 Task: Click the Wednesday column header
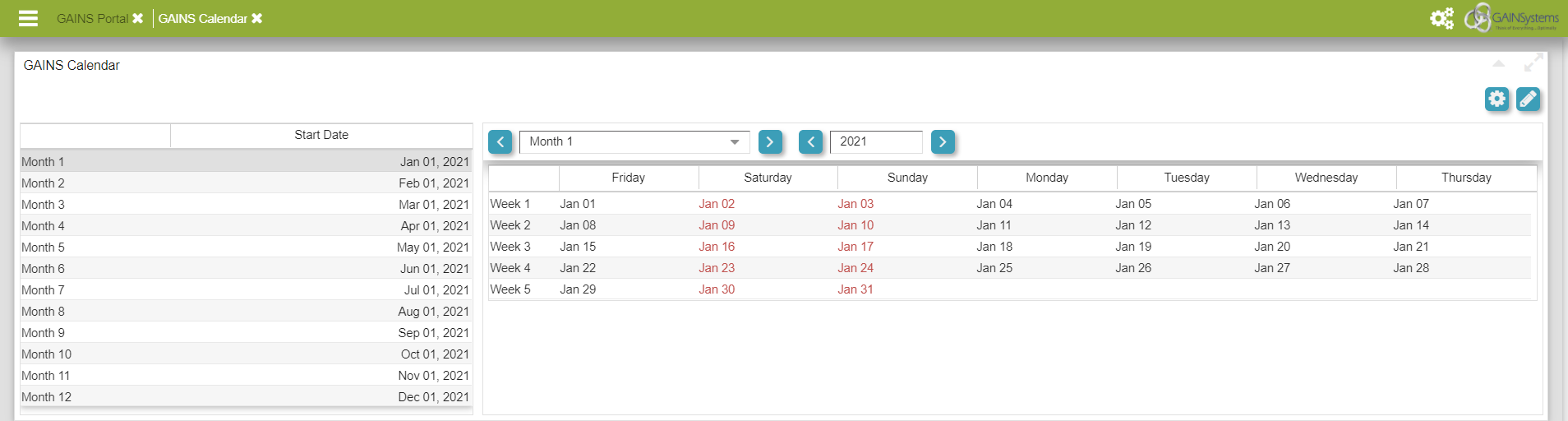pyautogui.click(x=1326, y=178)
